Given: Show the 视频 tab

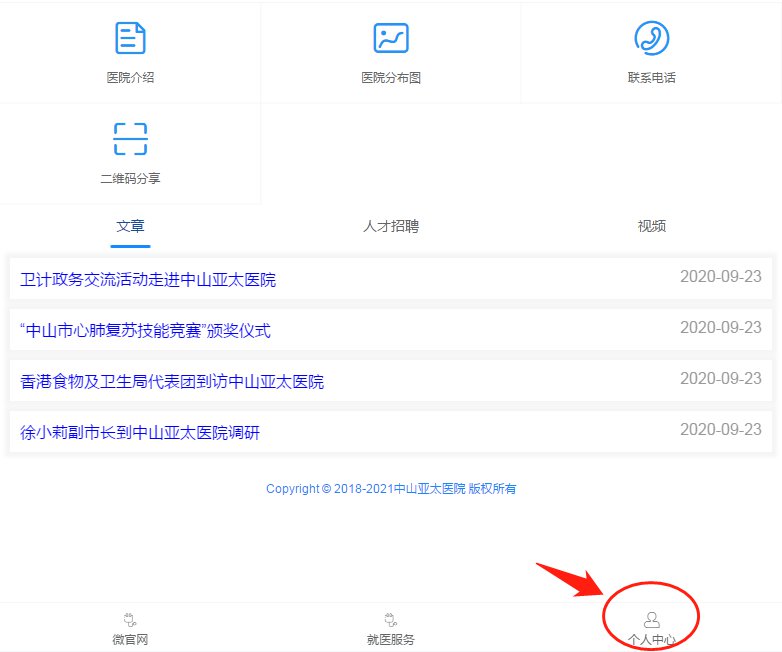Looking at the screenshot, I should click(651, 226).
